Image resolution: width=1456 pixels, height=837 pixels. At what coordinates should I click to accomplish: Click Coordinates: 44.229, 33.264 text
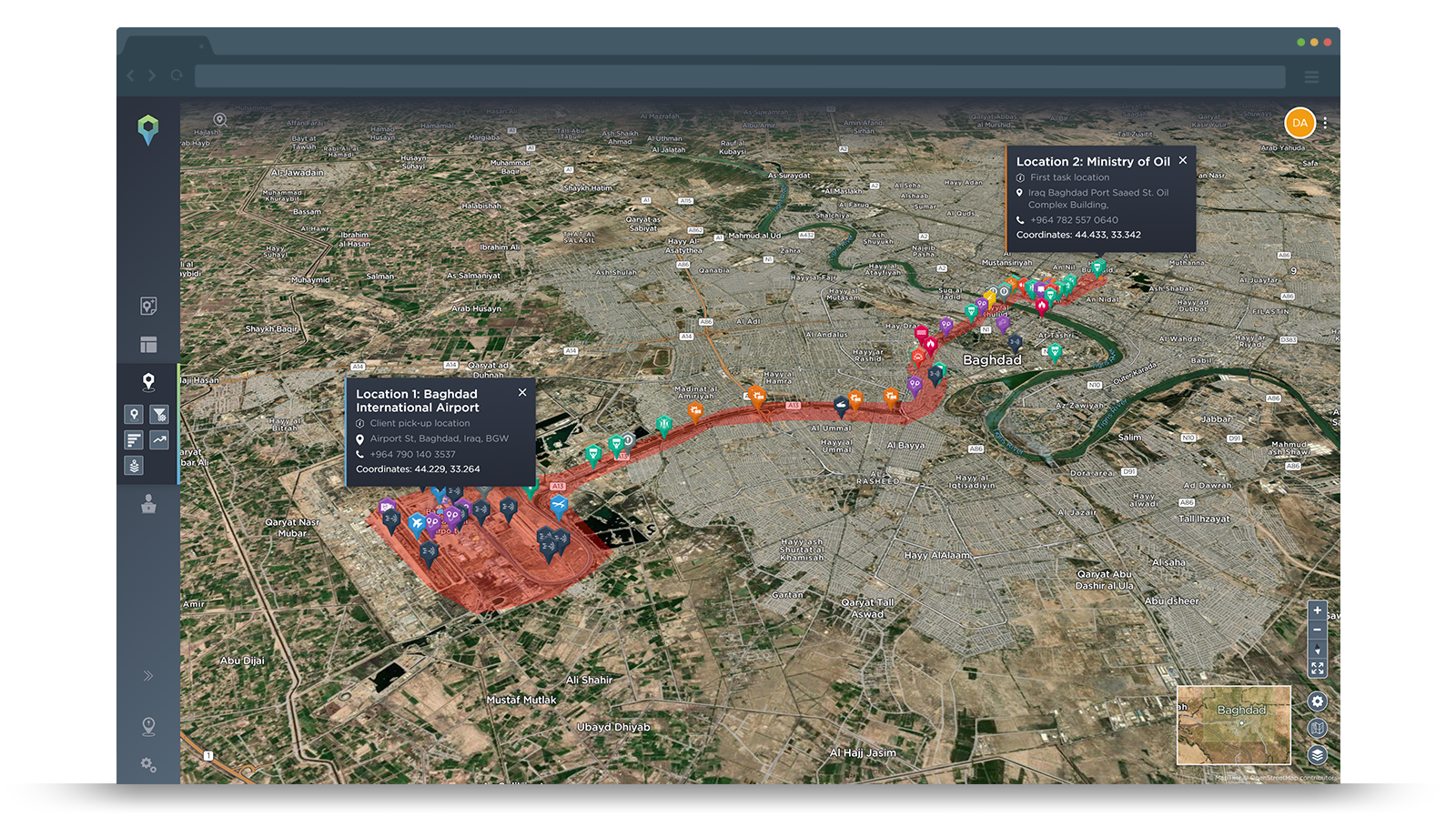(418, 469)
